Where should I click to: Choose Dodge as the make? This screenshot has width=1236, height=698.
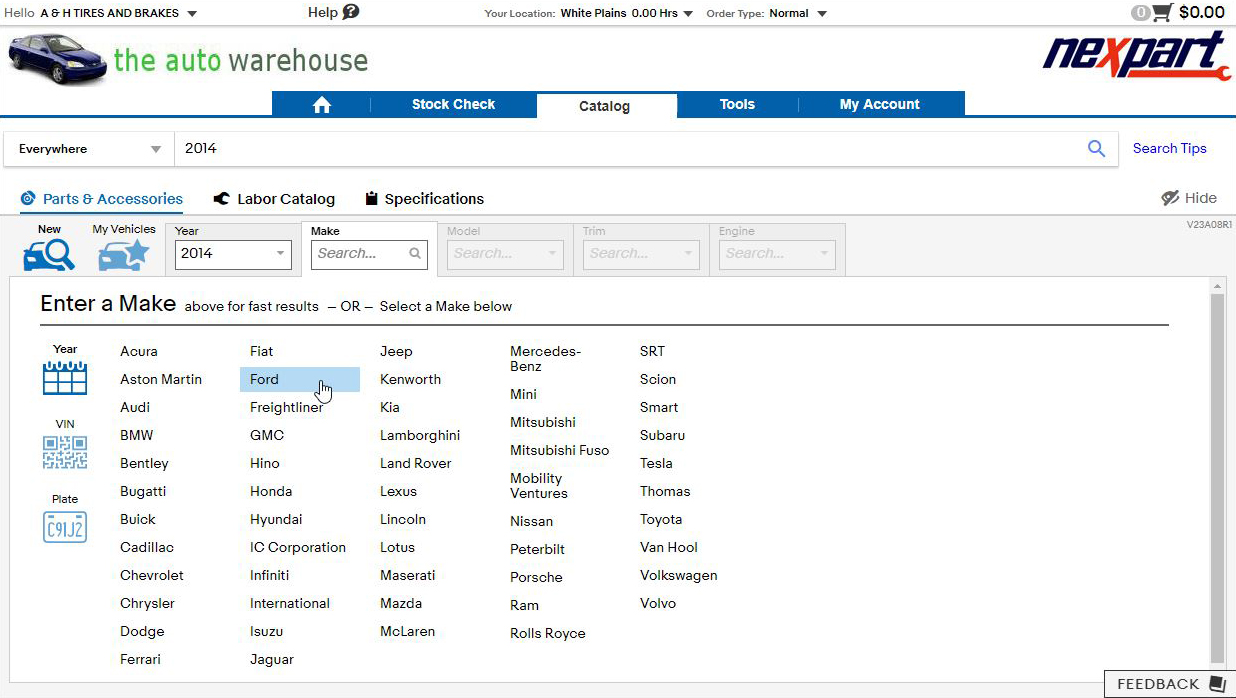(x=142, y=631)
